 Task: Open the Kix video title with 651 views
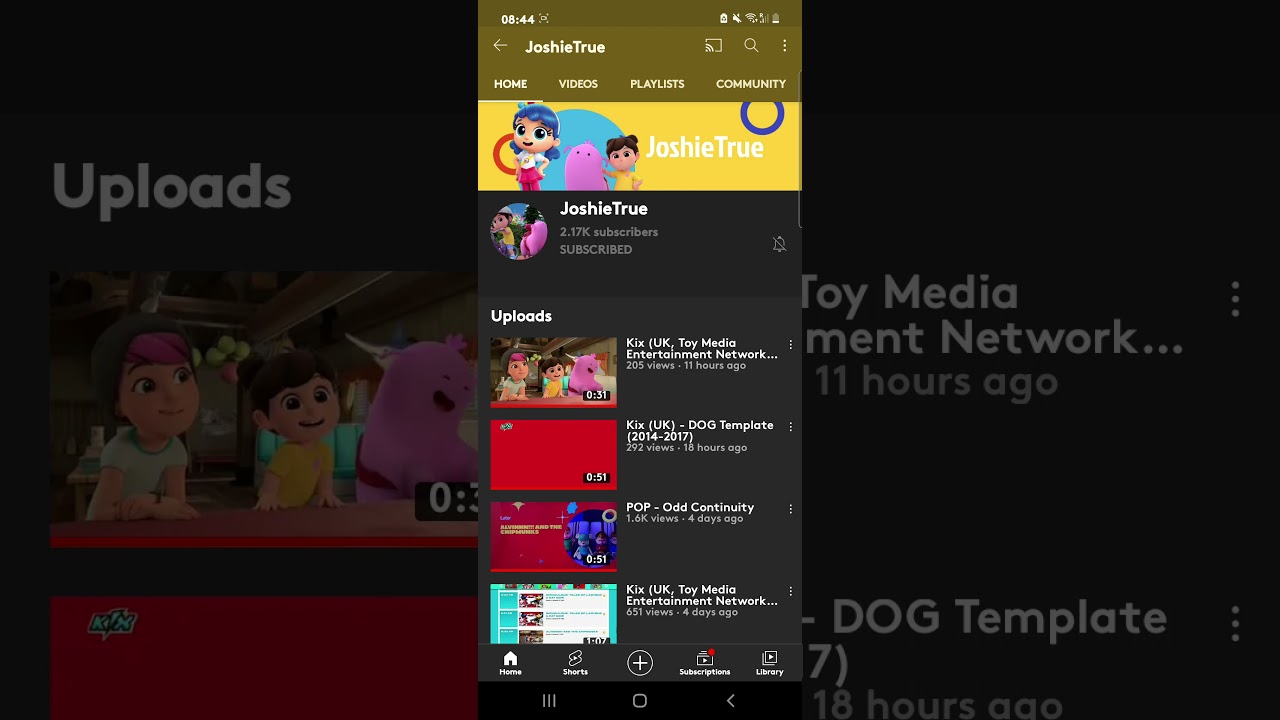click(x=702, y=595)
